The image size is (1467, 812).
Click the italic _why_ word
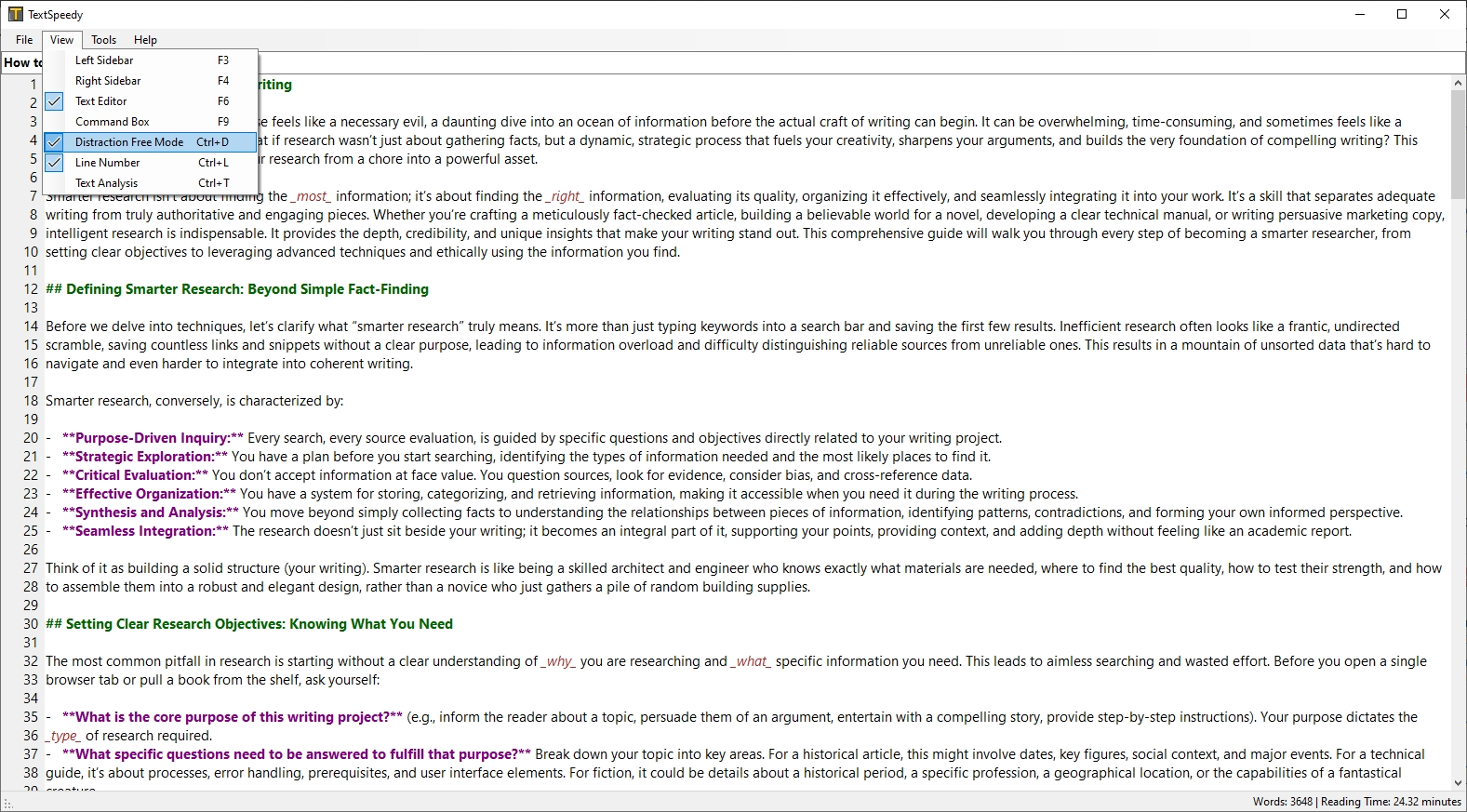pyautogui.click(x=559, y=661)
